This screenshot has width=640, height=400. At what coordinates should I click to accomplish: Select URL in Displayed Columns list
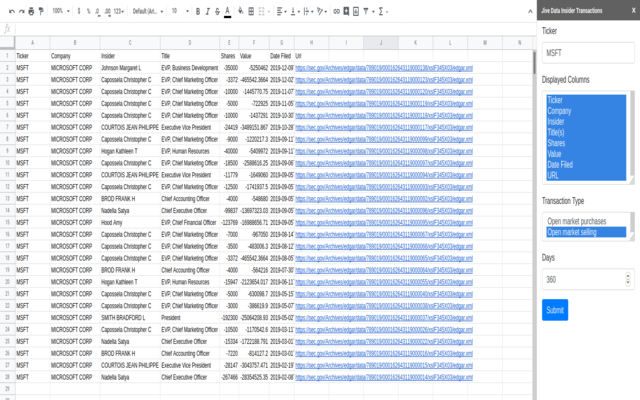[586, 176]
